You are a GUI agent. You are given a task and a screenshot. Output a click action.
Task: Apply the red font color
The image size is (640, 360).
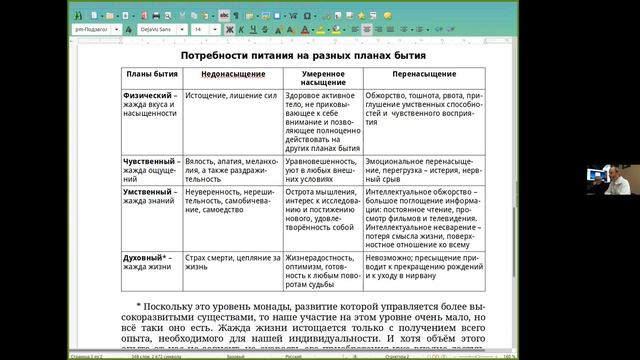[x=305, y=30]
